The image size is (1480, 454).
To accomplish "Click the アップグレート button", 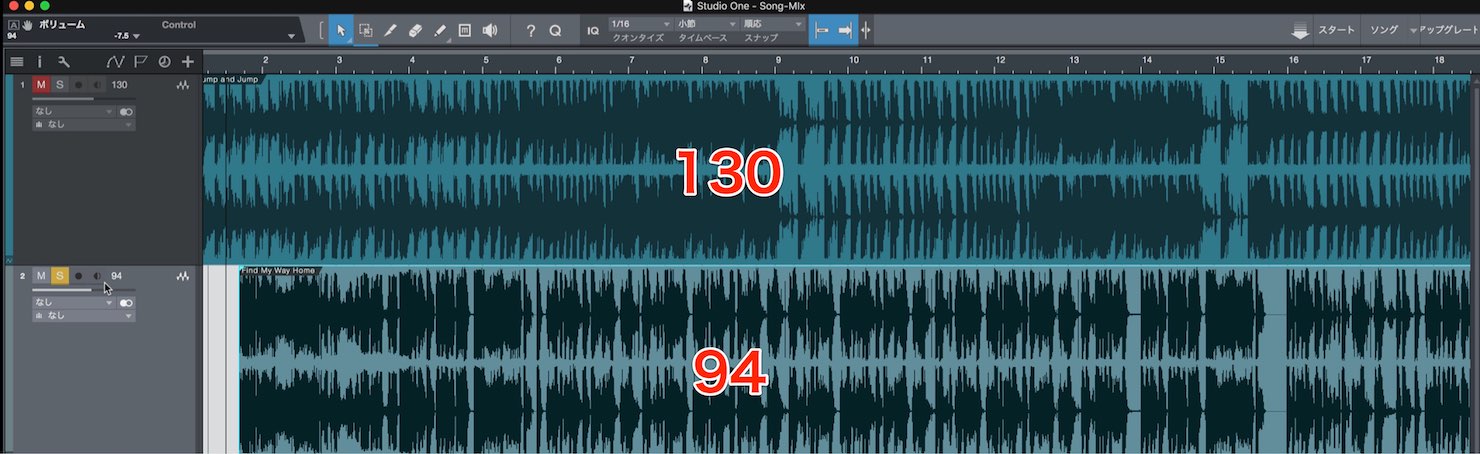I will pyautogui.click(x=1449, y=31).
